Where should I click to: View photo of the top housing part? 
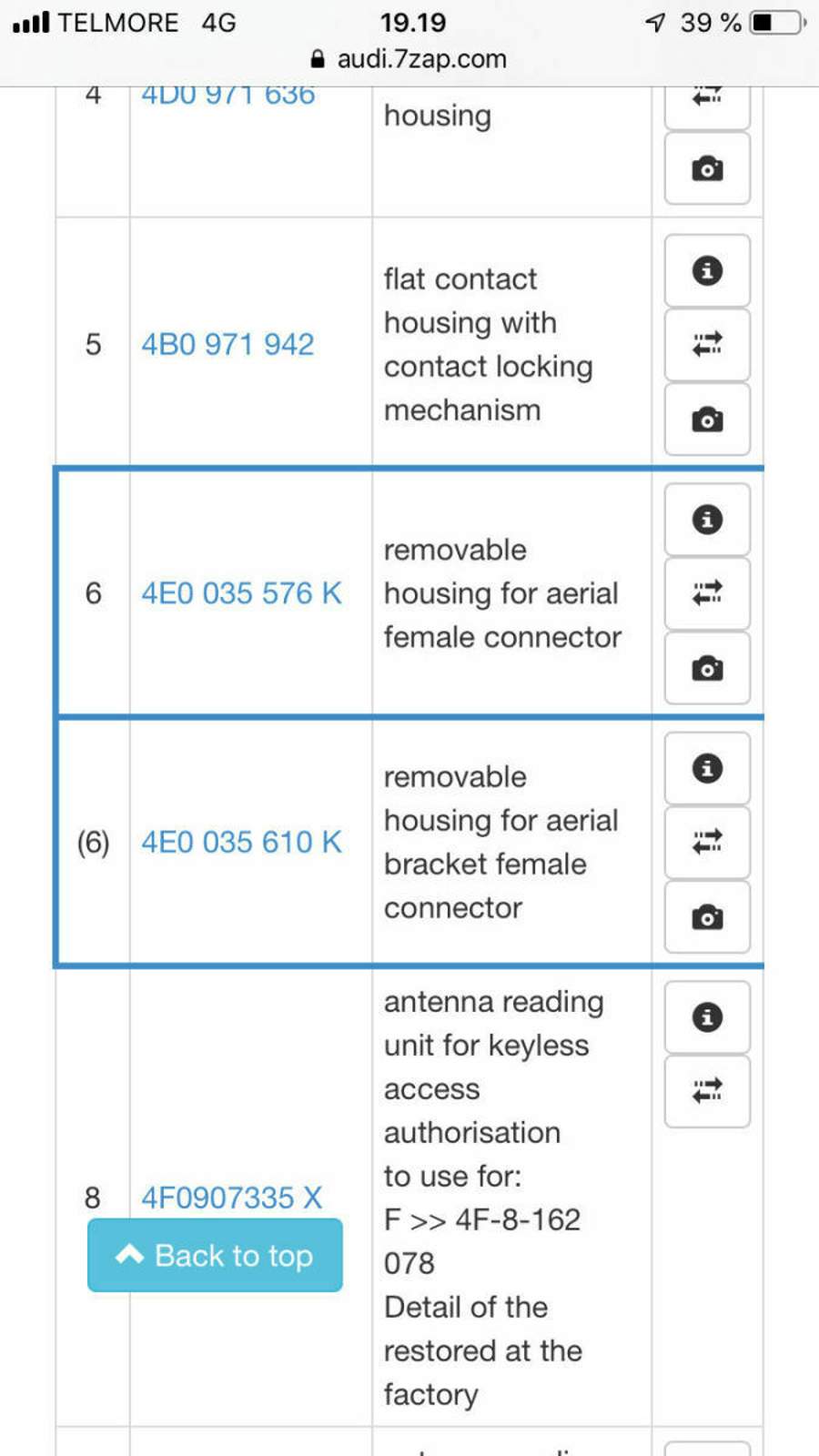click(707, 169)
